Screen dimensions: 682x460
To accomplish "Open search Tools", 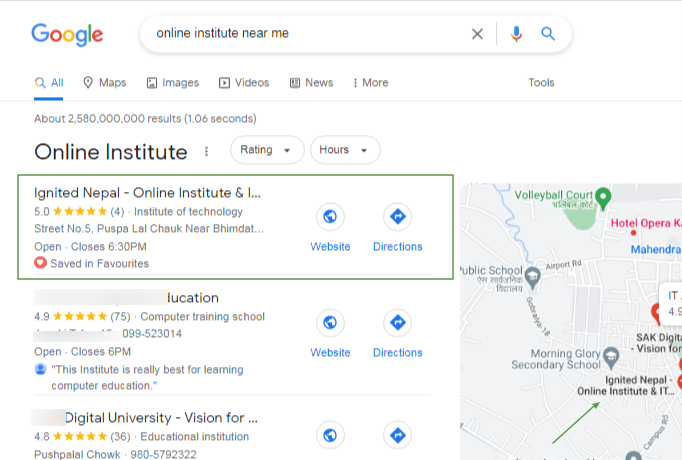I will click(x=541, y=83).
